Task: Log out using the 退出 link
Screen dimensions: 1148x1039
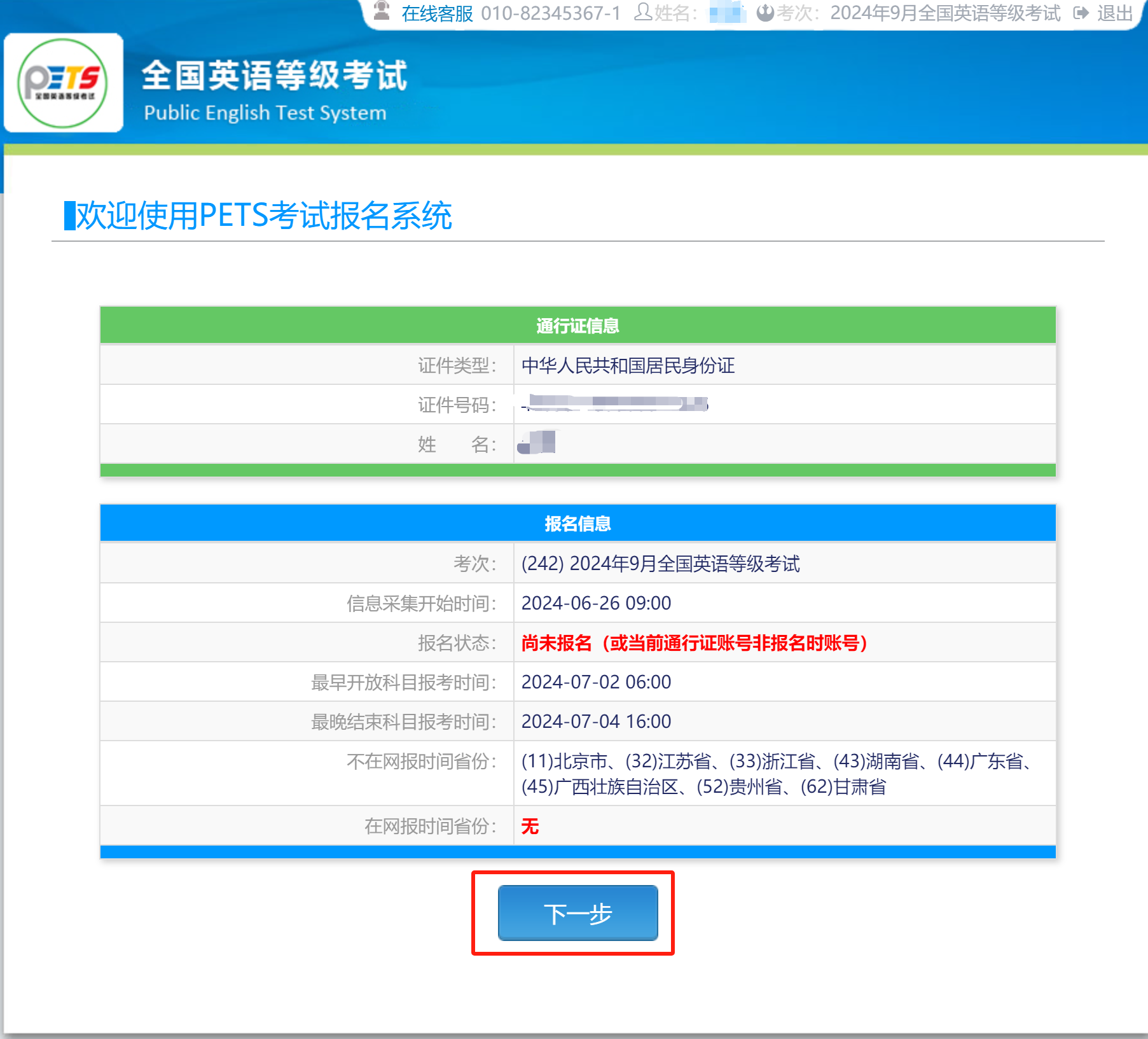Action: [1114, 13]
